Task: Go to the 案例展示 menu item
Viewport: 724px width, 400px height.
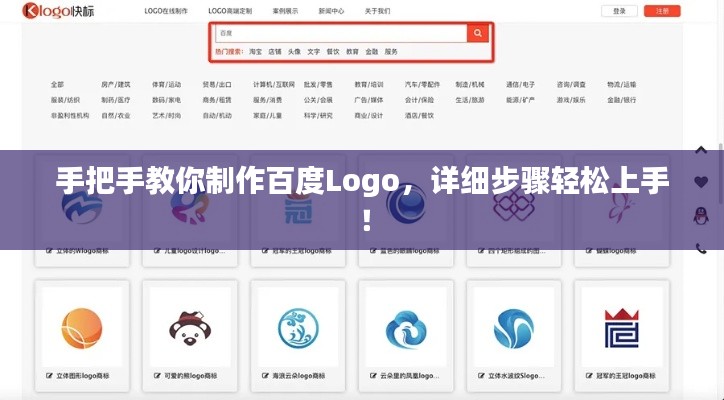Action: (285, 11)
